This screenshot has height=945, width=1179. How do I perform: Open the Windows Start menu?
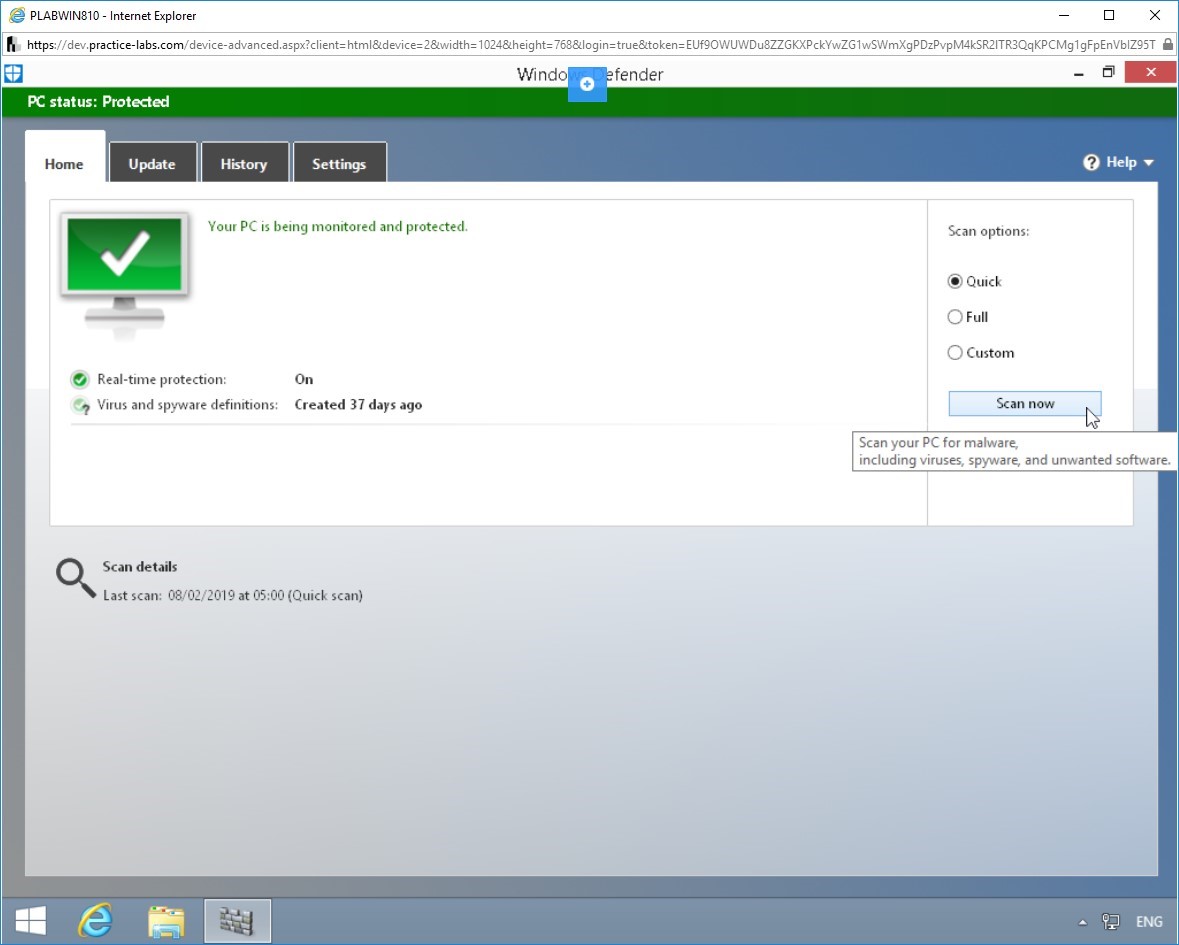[x=30, y=920]
